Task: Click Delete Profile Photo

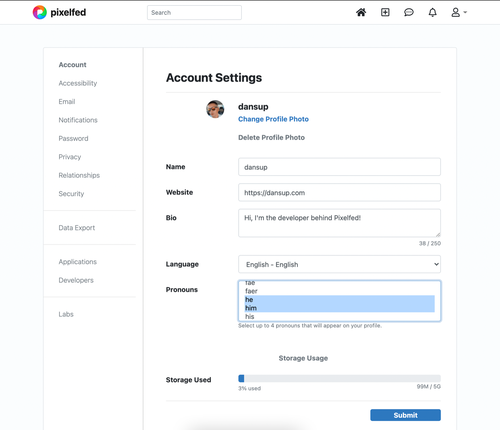Action: pos(271,138)
